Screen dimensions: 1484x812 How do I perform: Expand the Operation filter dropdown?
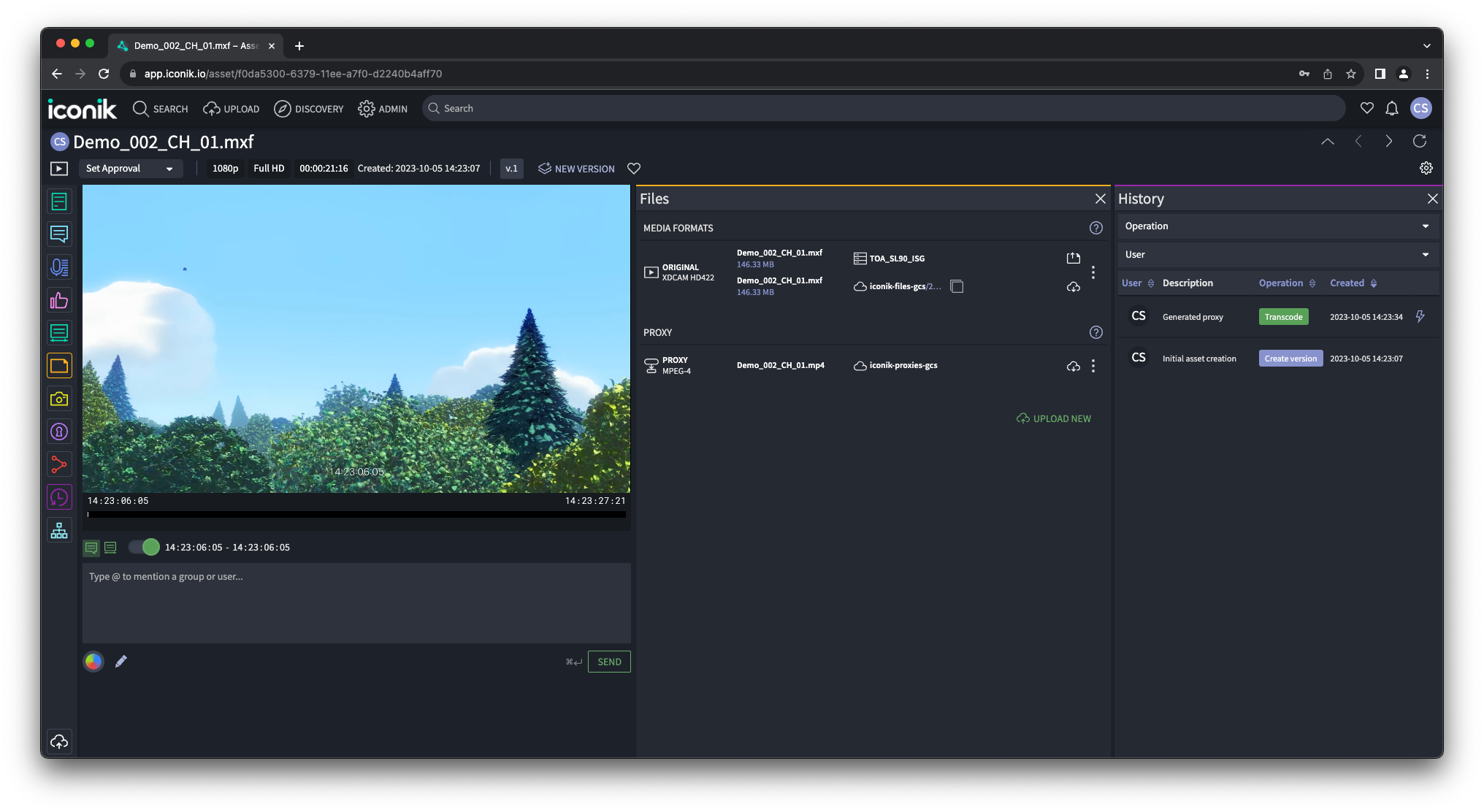(1277, 226)
